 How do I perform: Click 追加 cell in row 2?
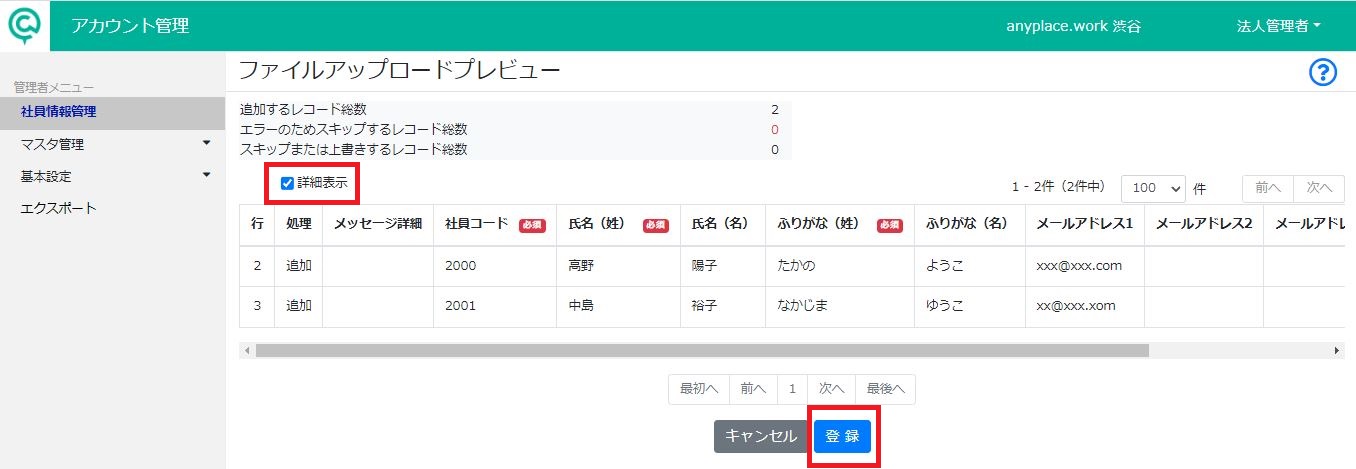[299, 266]
